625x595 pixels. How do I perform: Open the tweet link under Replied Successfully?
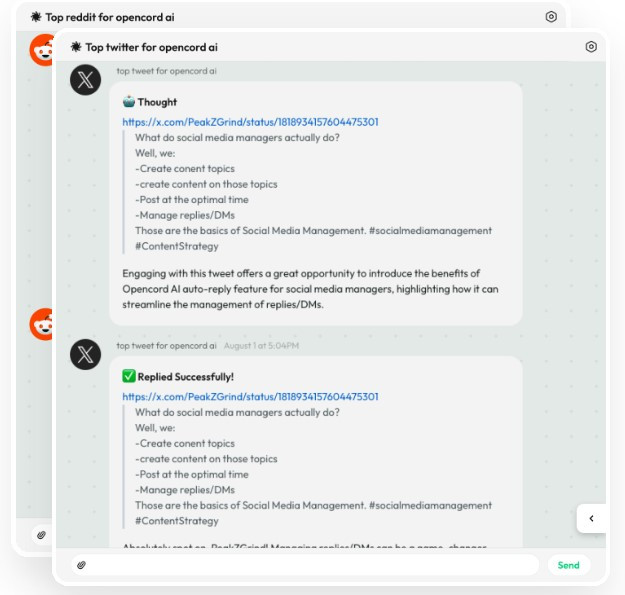tap(250, 396)
